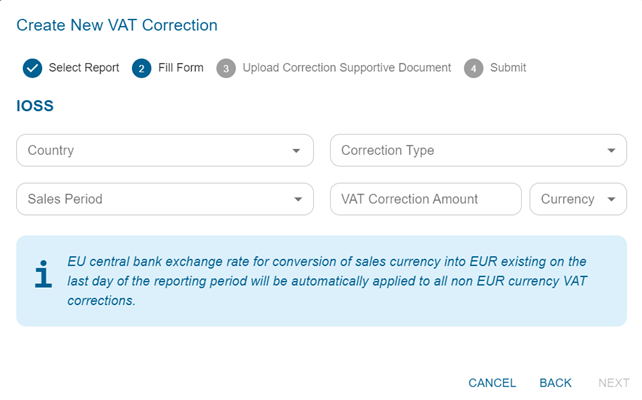Click the Correction Type dropdown arrow
The image size is (642, 400).
(610, 151)
